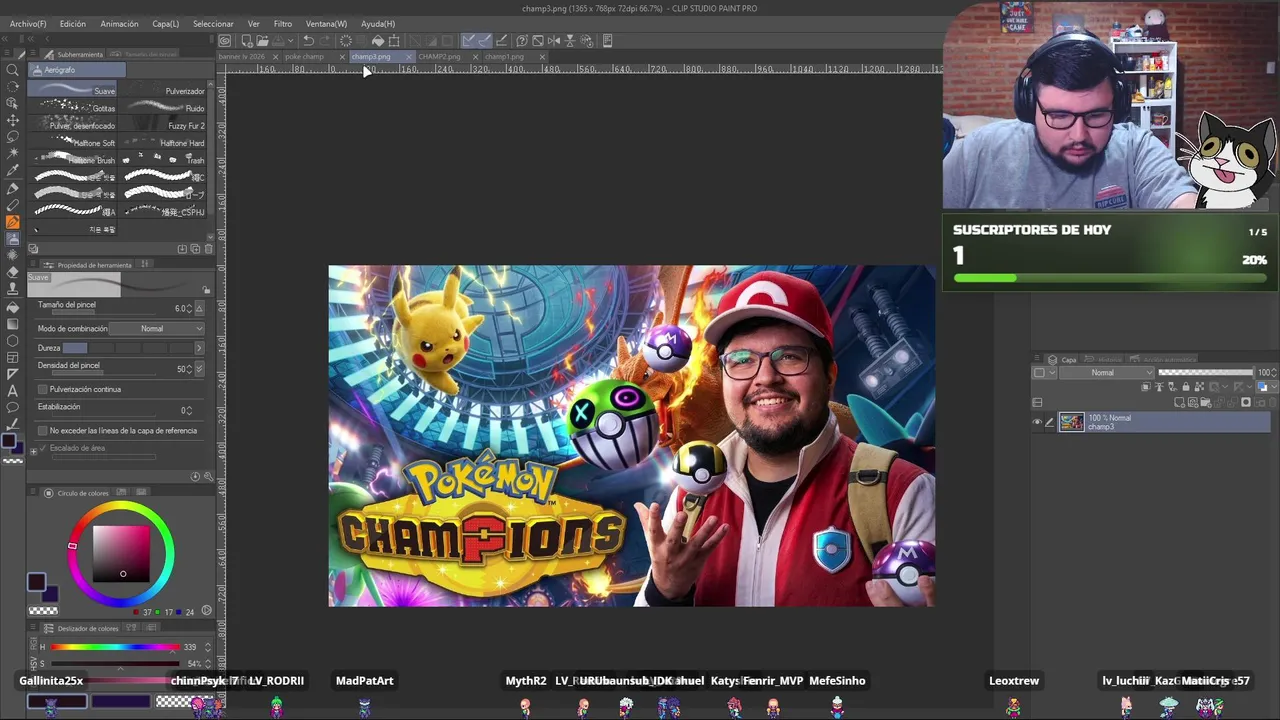Create a new canvas from toolbar
This screenshot has height=720, width=1280.
tap(246, 41)
